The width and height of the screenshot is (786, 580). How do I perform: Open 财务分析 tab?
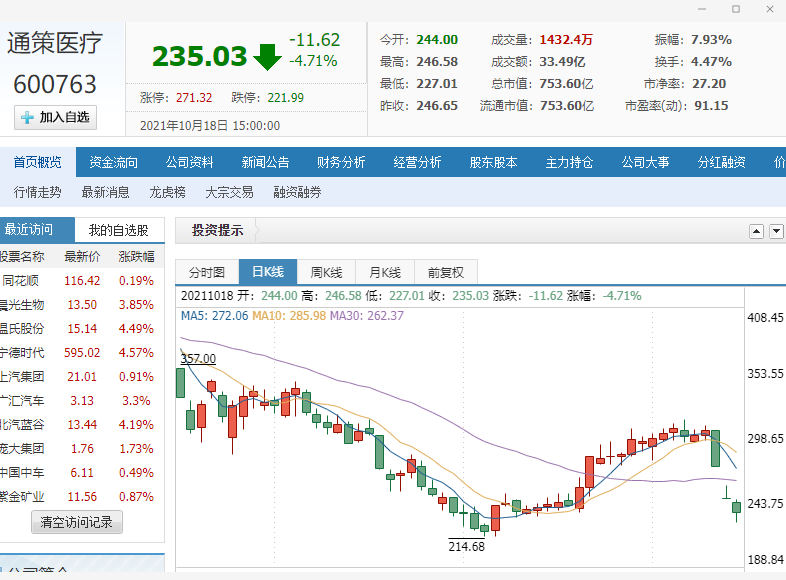pos(341,162)
